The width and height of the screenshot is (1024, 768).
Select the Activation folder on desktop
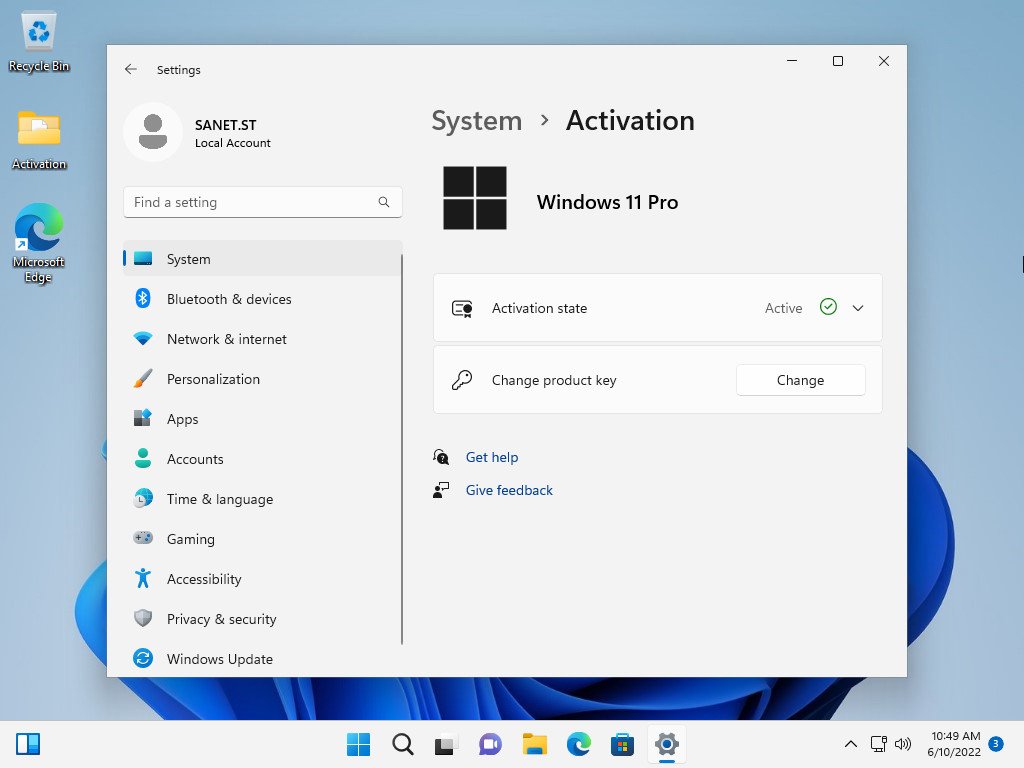point(39,140)
